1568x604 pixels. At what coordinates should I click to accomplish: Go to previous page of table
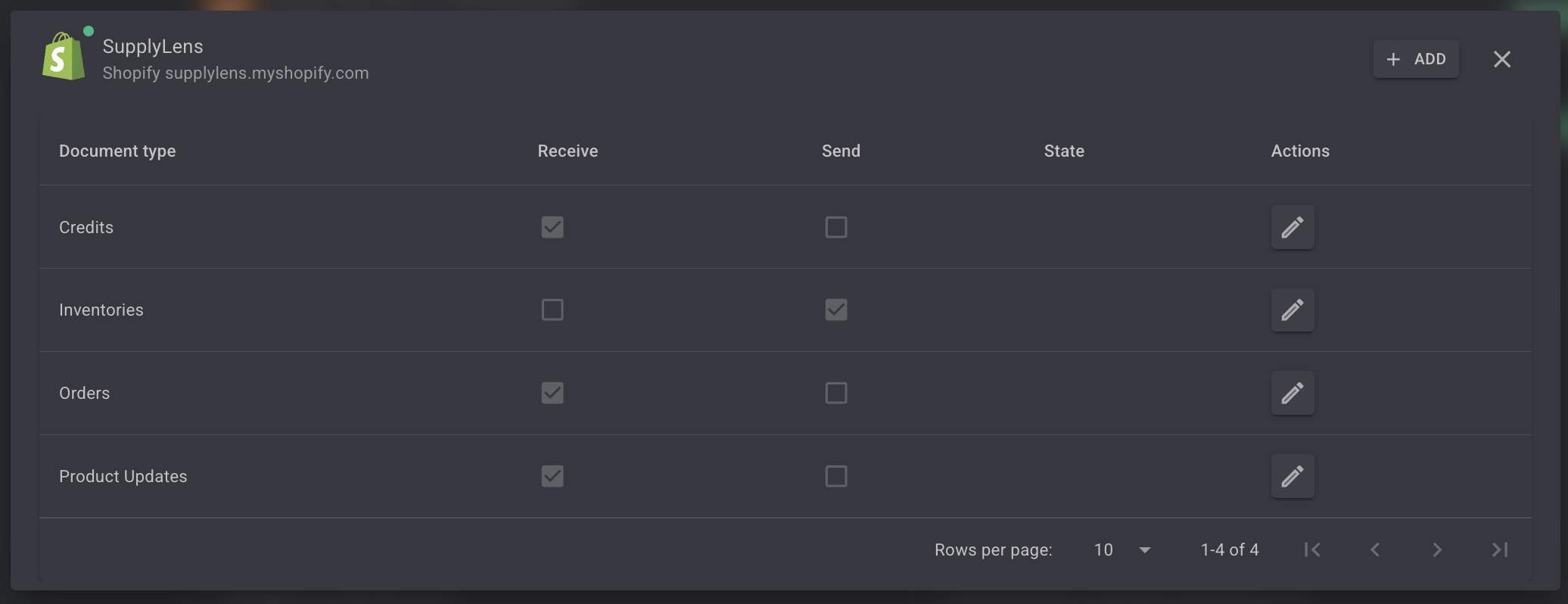point(1375,550)
